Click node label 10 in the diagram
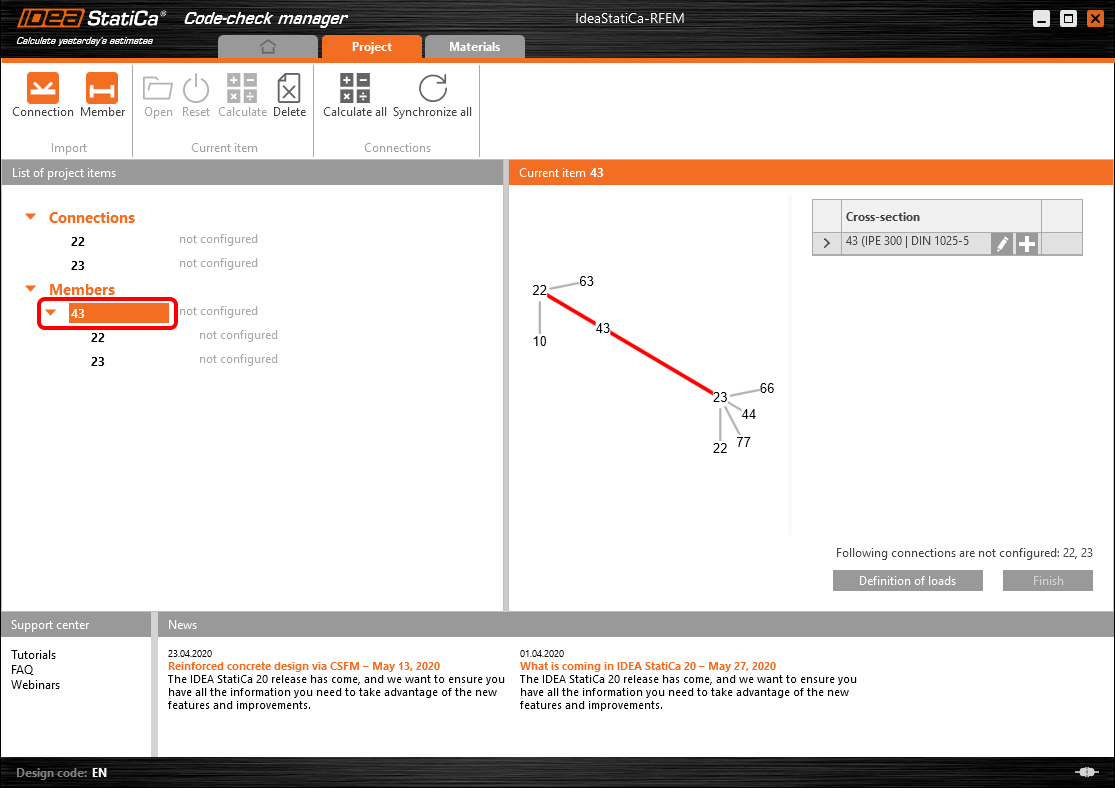Screen dimensions: 1115x788 [x=540, y=341]
